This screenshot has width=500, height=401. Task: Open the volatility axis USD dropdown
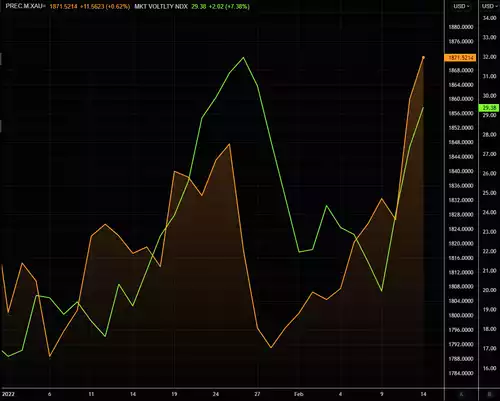pos(489,6)
